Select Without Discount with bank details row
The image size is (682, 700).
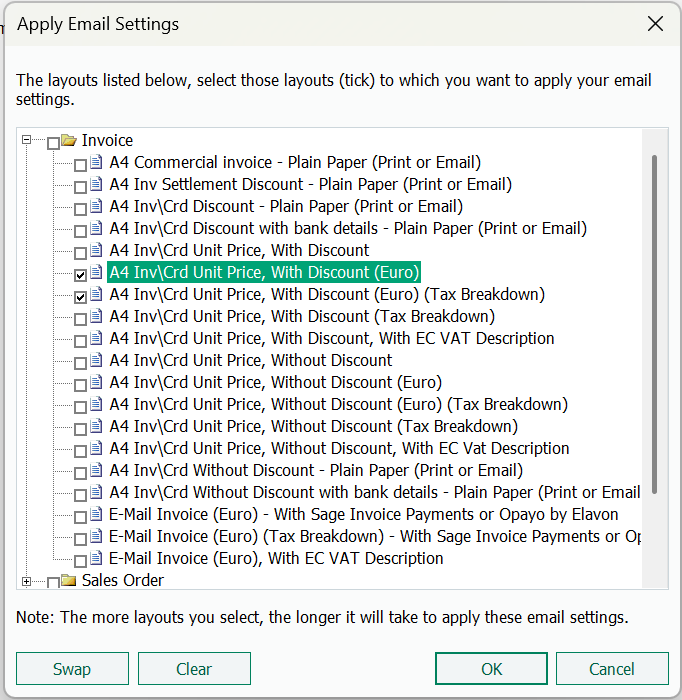click(374, 492)
